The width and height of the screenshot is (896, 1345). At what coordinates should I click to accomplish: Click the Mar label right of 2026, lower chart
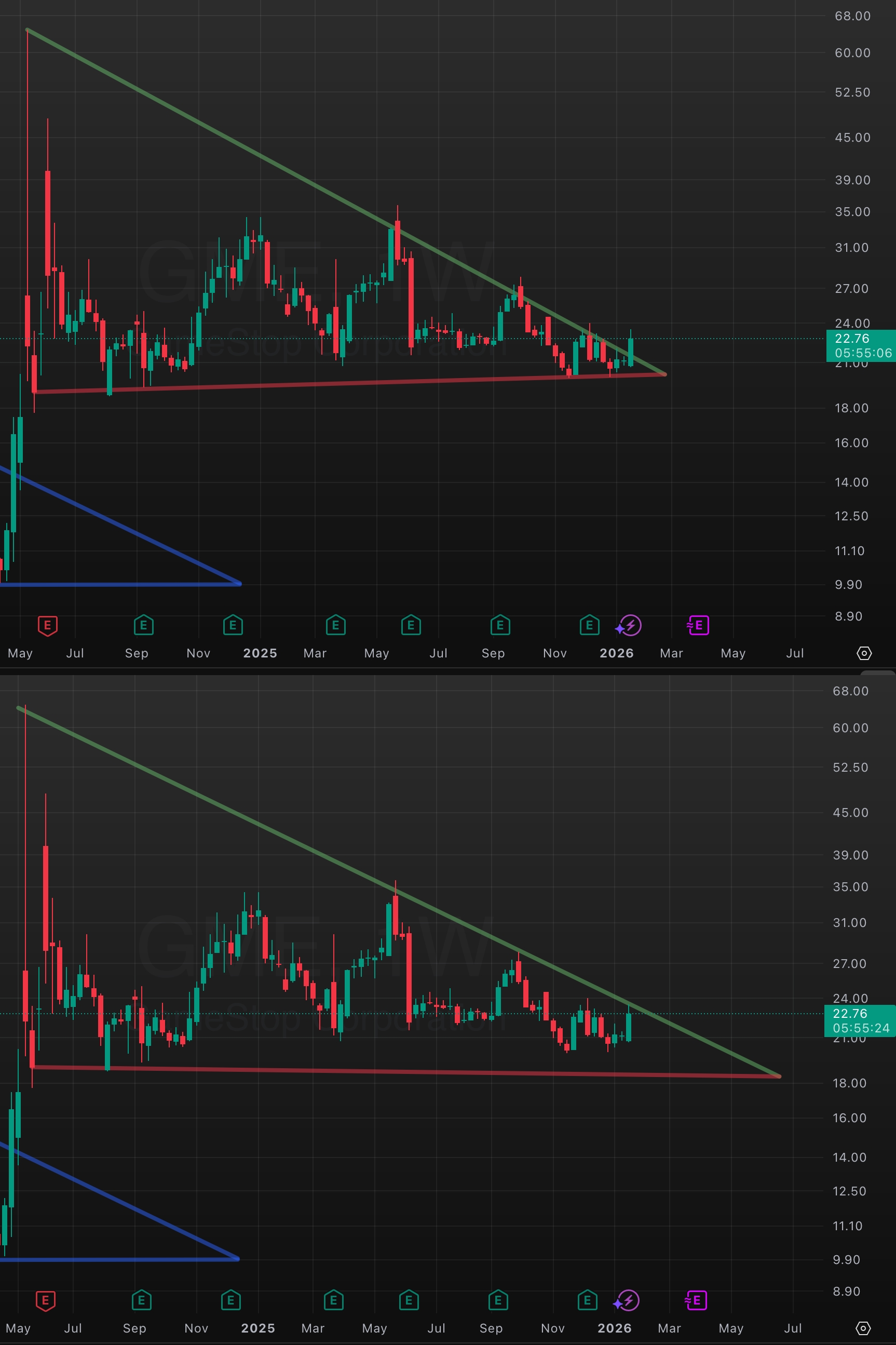(669, 1328)
